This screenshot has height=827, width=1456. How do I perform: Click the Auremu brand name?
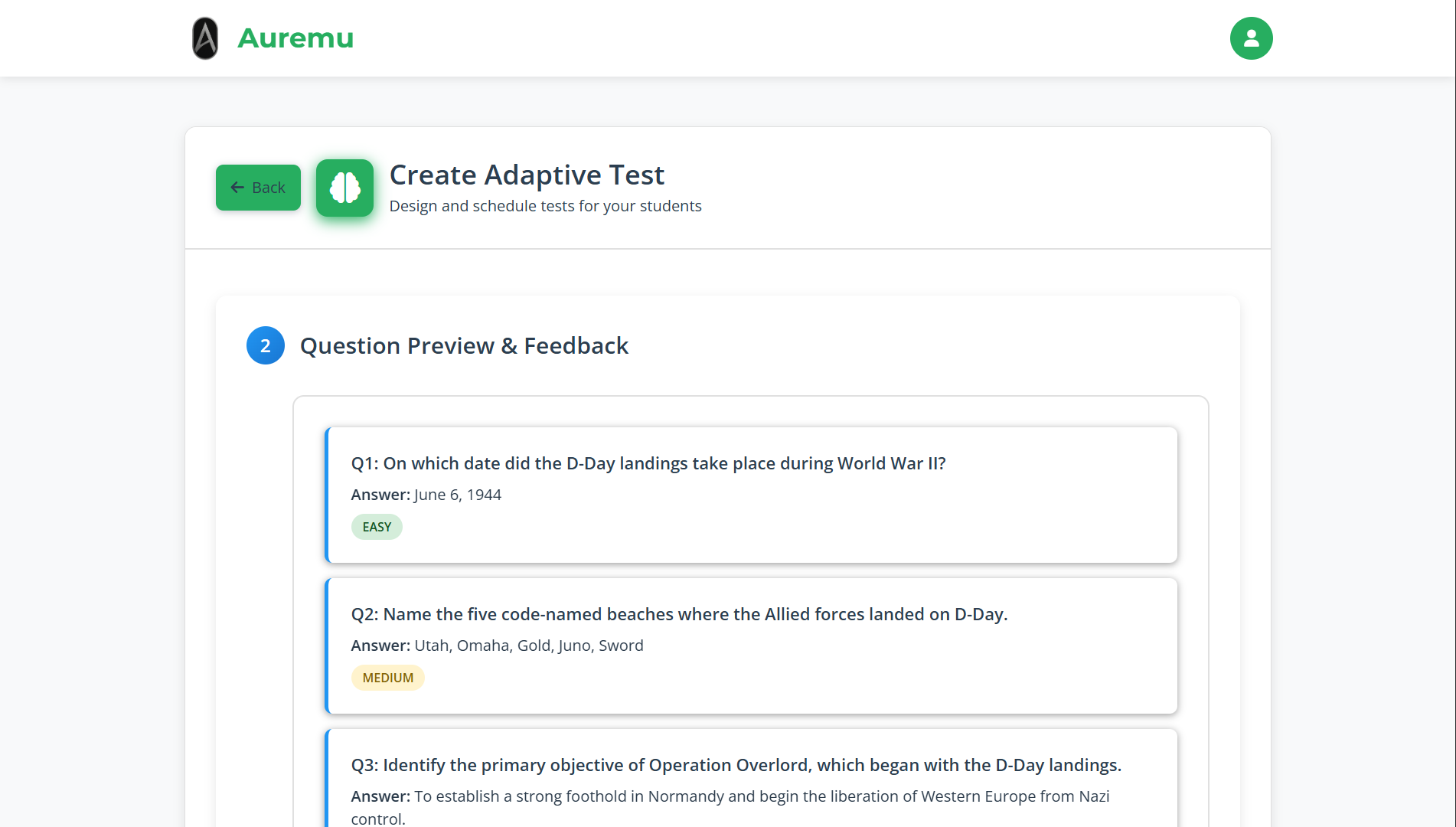click(295, 38)
